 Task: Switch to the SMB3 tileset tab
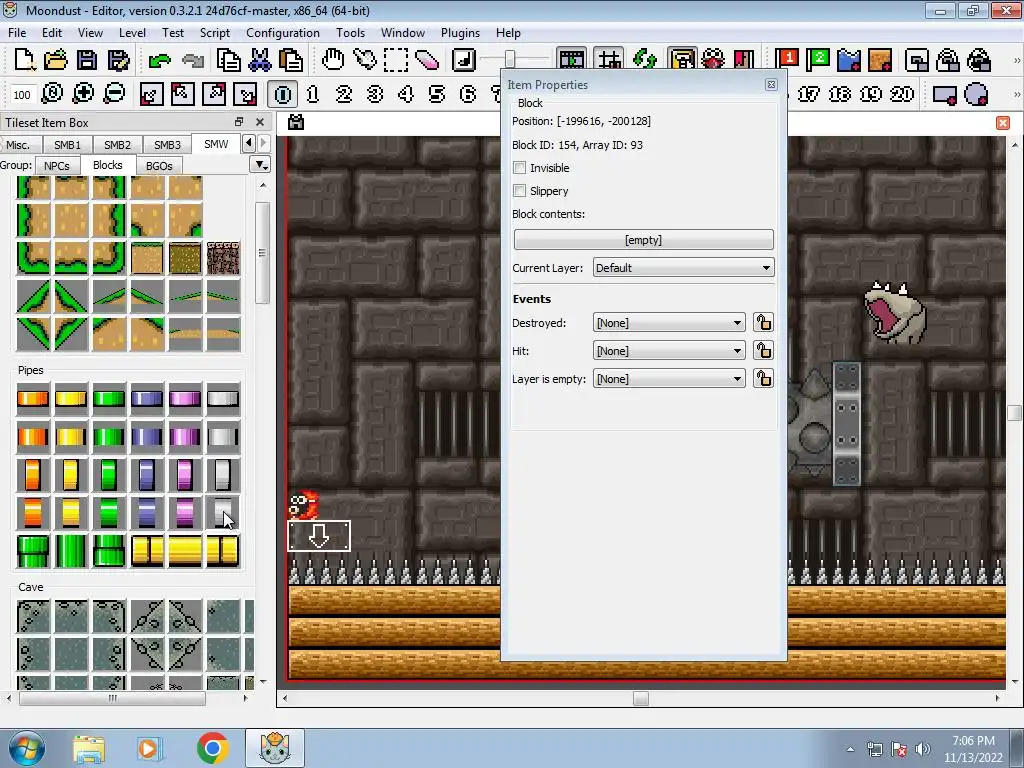167,145
